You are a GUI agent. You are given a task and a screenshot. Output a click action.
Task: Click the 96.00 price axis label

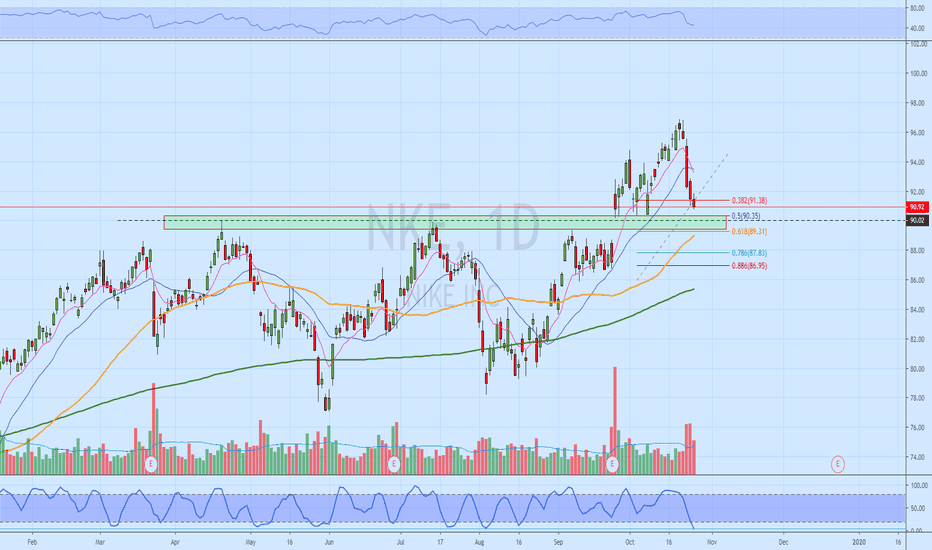[x=917, y=133]
